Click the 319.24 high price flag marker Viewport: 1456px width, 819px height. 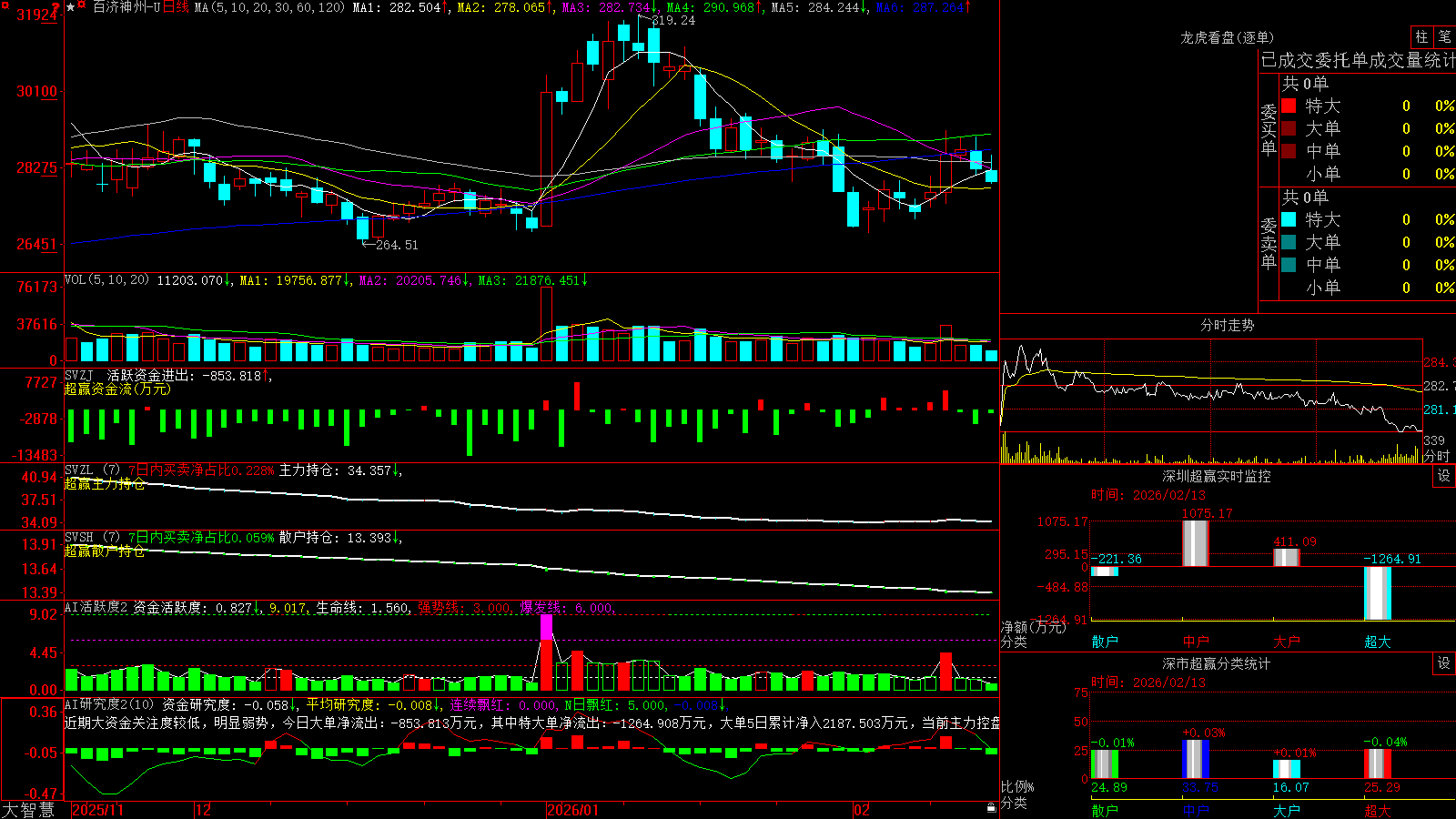pos(665,20)
